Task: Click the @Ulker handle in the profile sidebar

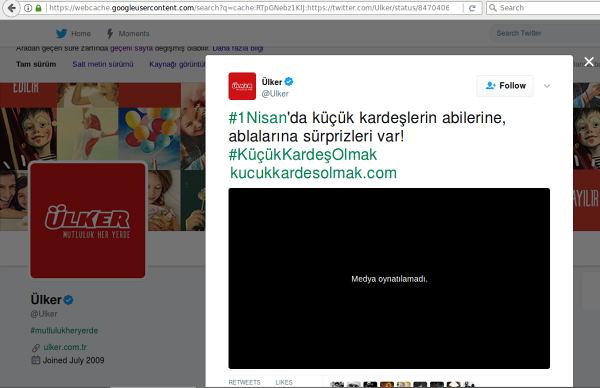Action: tap(44, 314)
